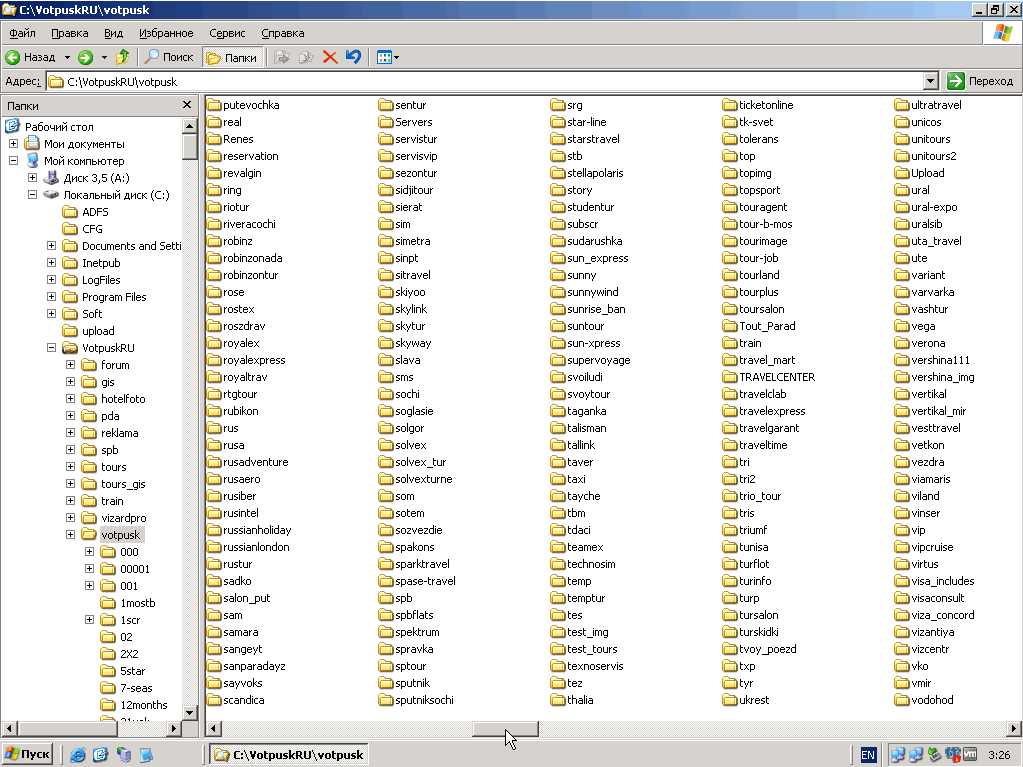
Task: Select the visa_includes folder icon
Action: (x=902, y=581)
